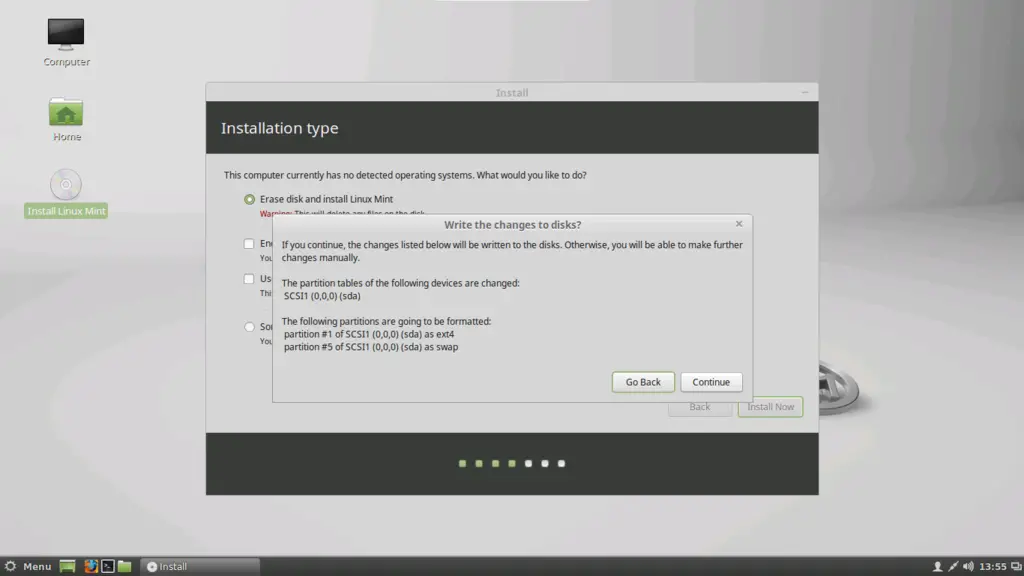Viewport: 1024px width, 576px height.
Task: Open the Home folder desktop icon
Action: coord(65,112)
